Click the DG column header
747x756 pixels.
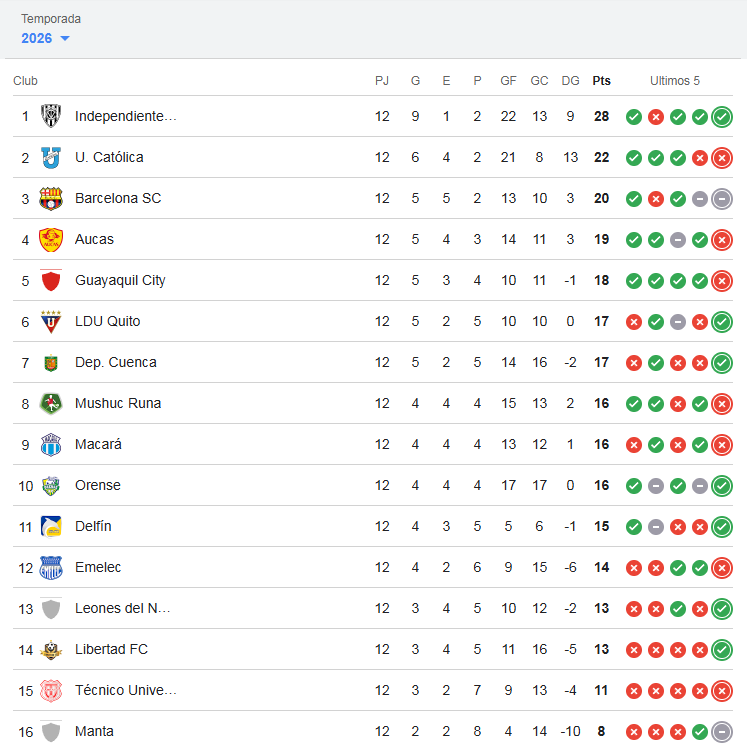click(x=570, y=81)
